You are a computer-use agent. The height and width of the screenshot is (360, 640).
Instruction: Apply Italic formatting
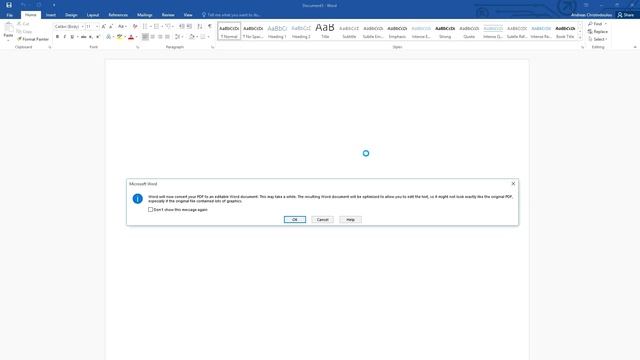coord(64,37)
